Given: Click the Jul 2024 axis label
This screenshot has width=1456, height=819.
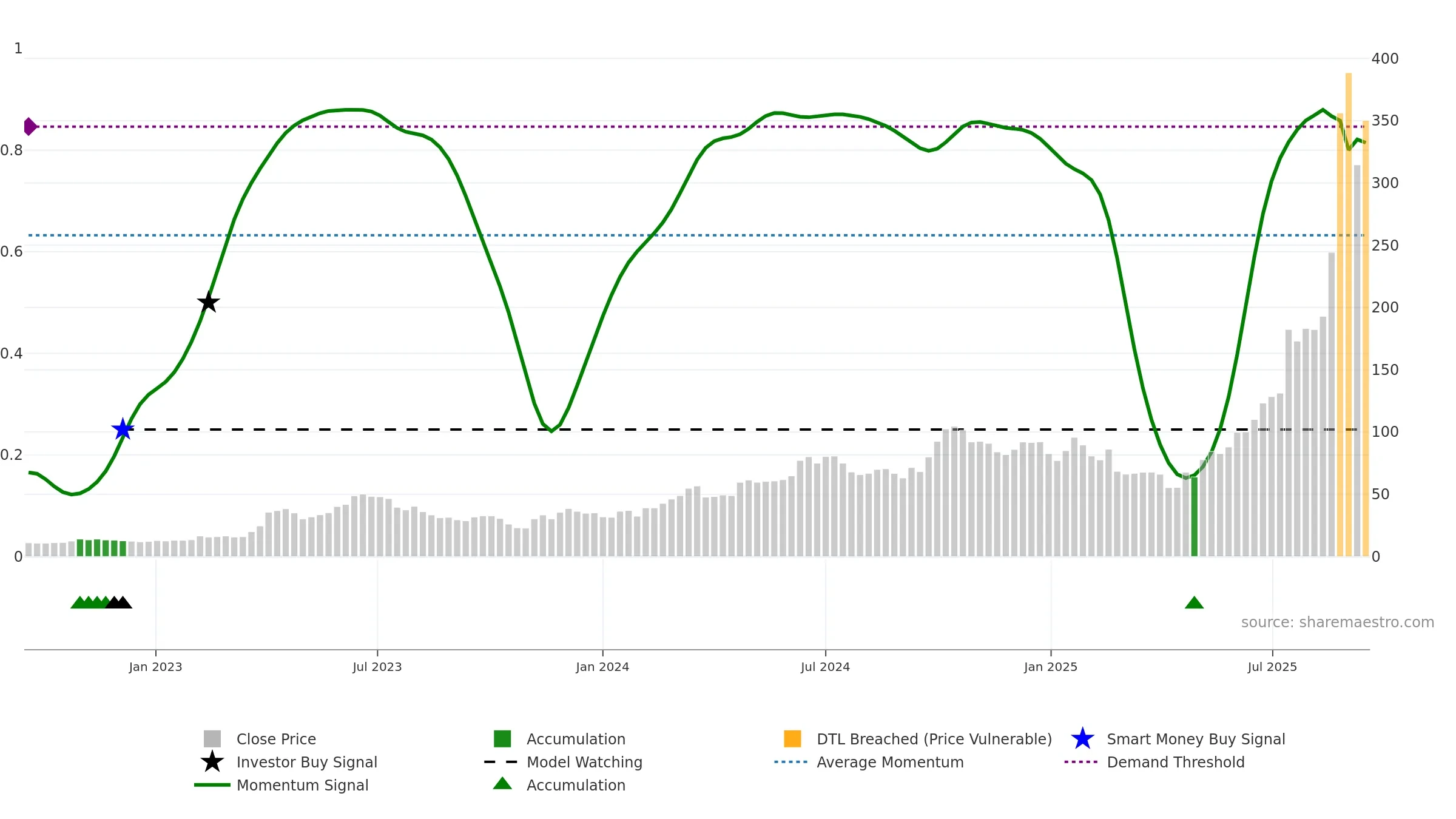Looking at the screenshot, I should point(825,667).
